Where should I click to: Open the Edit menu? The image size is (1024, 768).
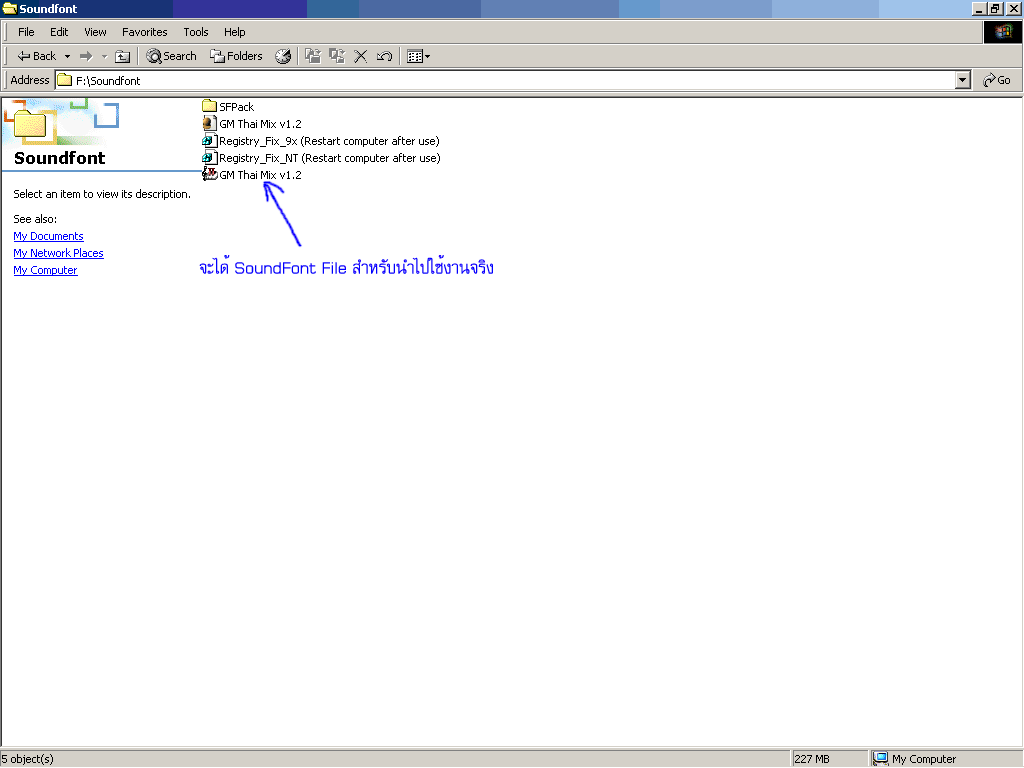coord(59,32)
